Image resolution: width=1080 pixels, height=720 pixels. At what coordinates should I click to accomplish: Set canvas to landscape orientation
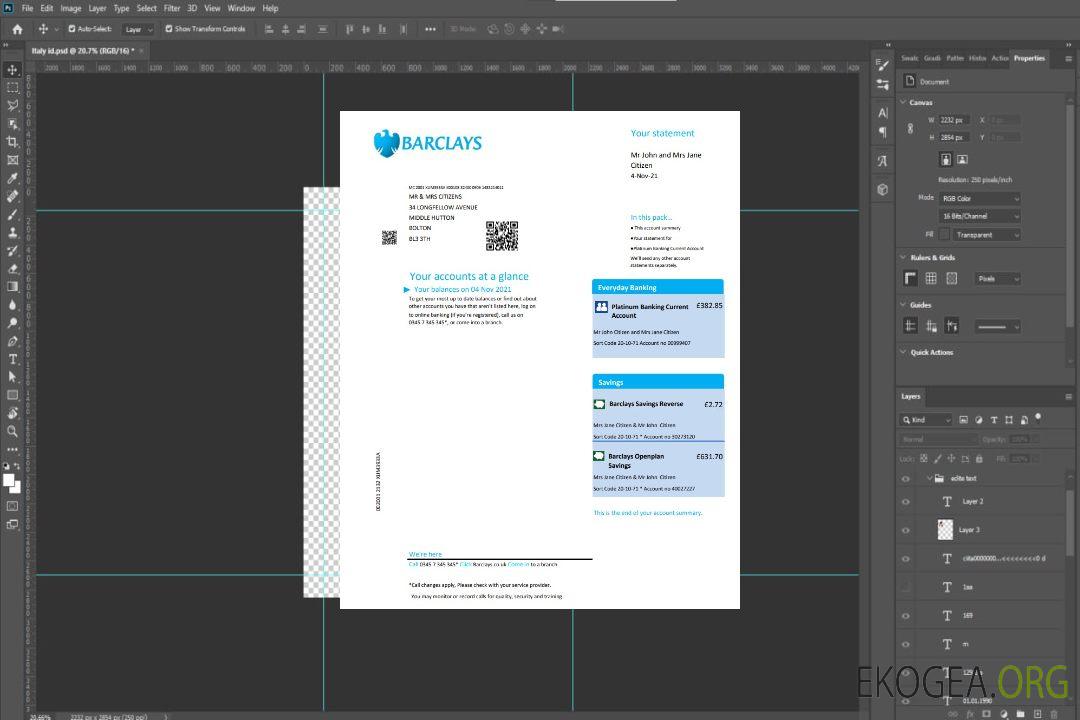962,160
